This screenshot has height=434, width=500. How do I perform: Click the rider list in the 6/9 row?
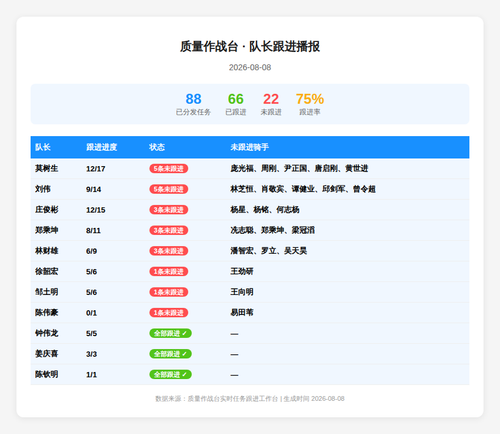point(269,251)
